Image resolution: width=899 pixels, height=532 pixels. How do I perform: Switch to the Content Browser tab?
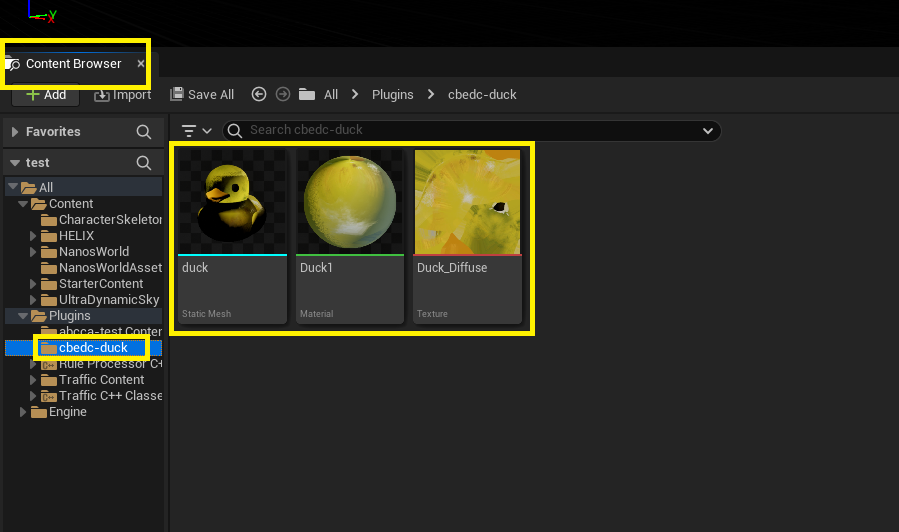pyautogui.click(x=73, y=64)
